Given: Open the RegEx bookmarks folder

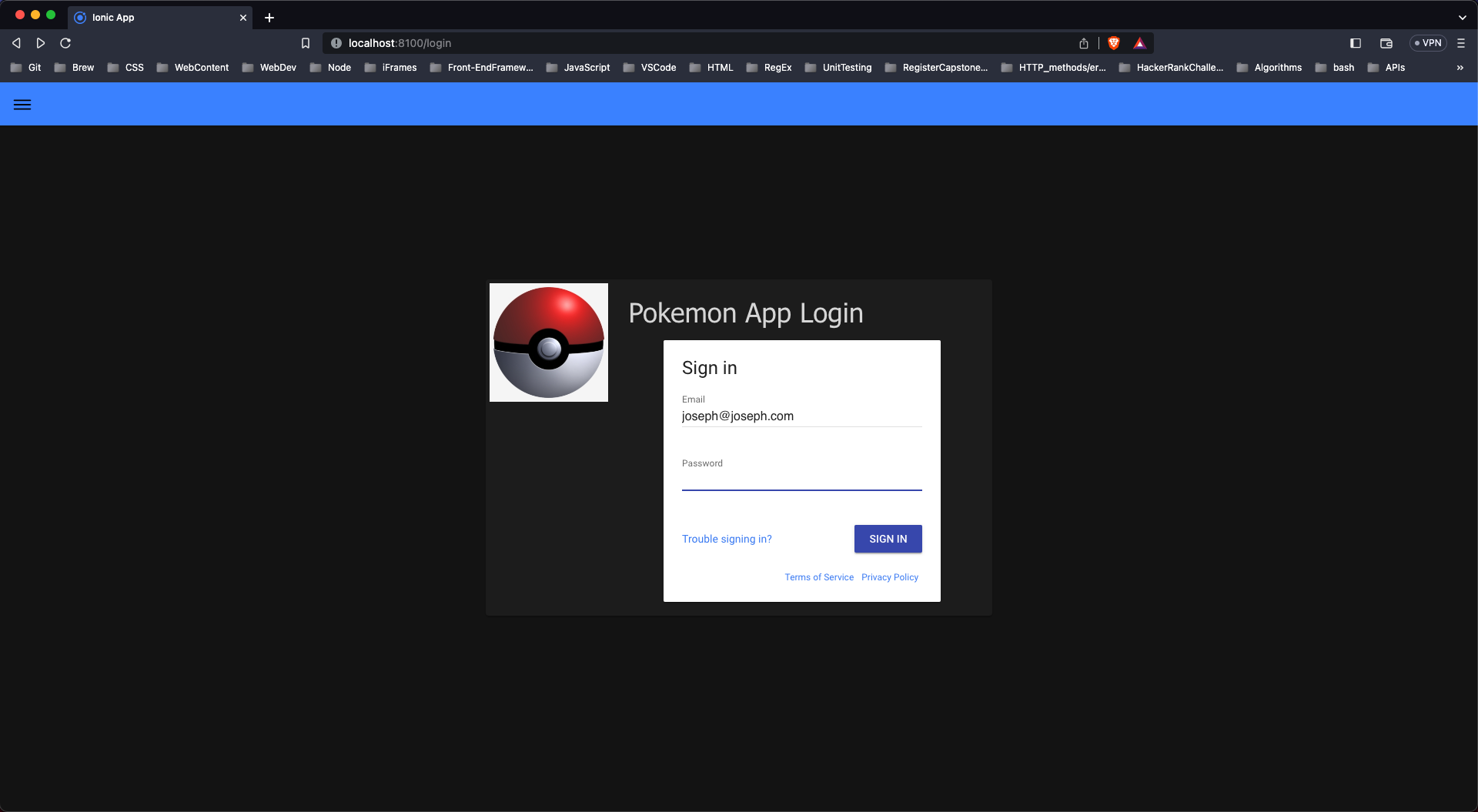Looking at the screenshot, I should coord(769,68).
